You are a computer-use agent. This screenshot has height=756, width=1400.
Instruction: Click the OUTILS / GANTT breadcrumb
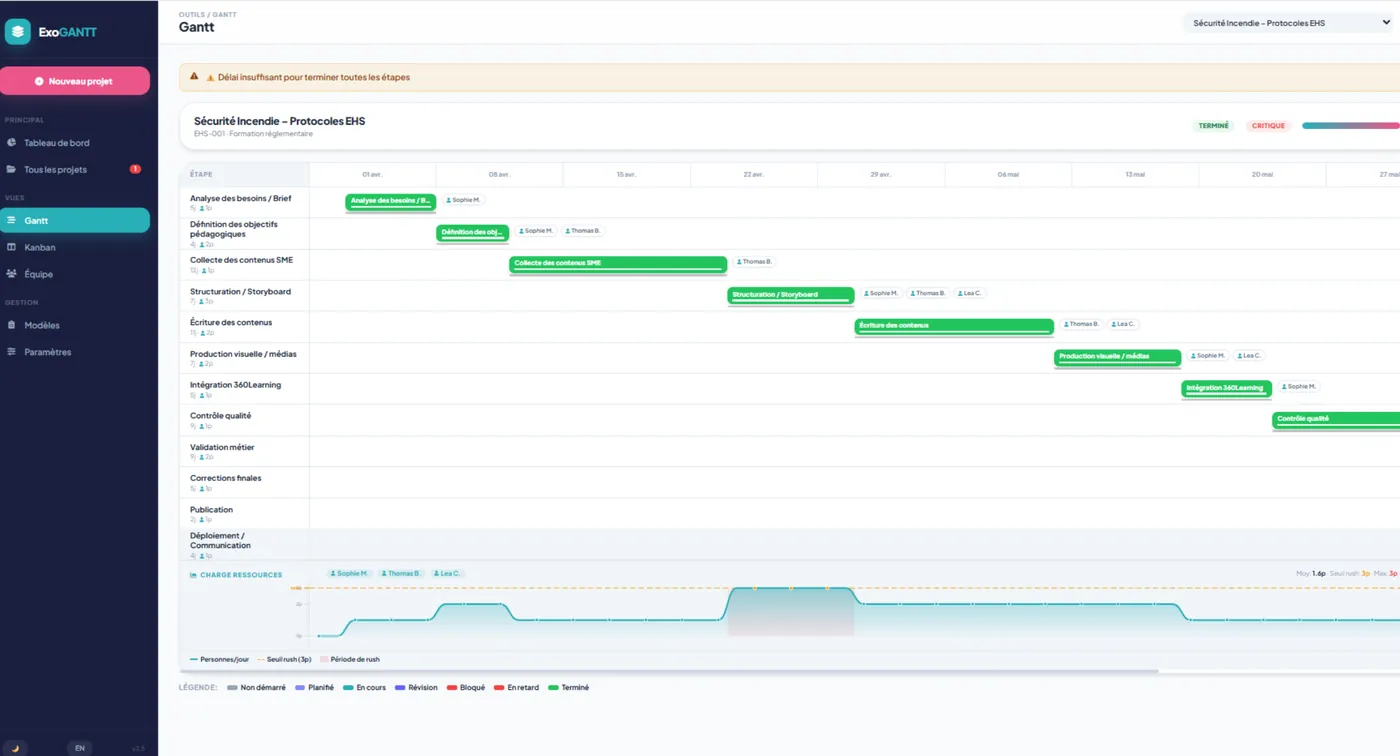pos(208,15)
